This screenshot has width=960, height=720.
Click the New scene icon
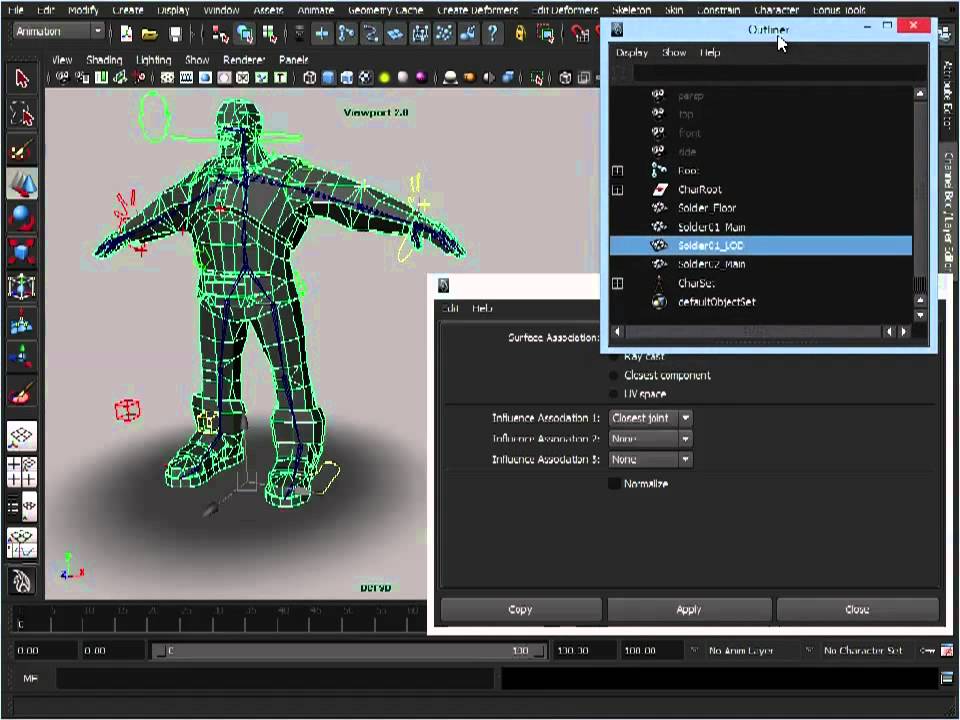126,33
